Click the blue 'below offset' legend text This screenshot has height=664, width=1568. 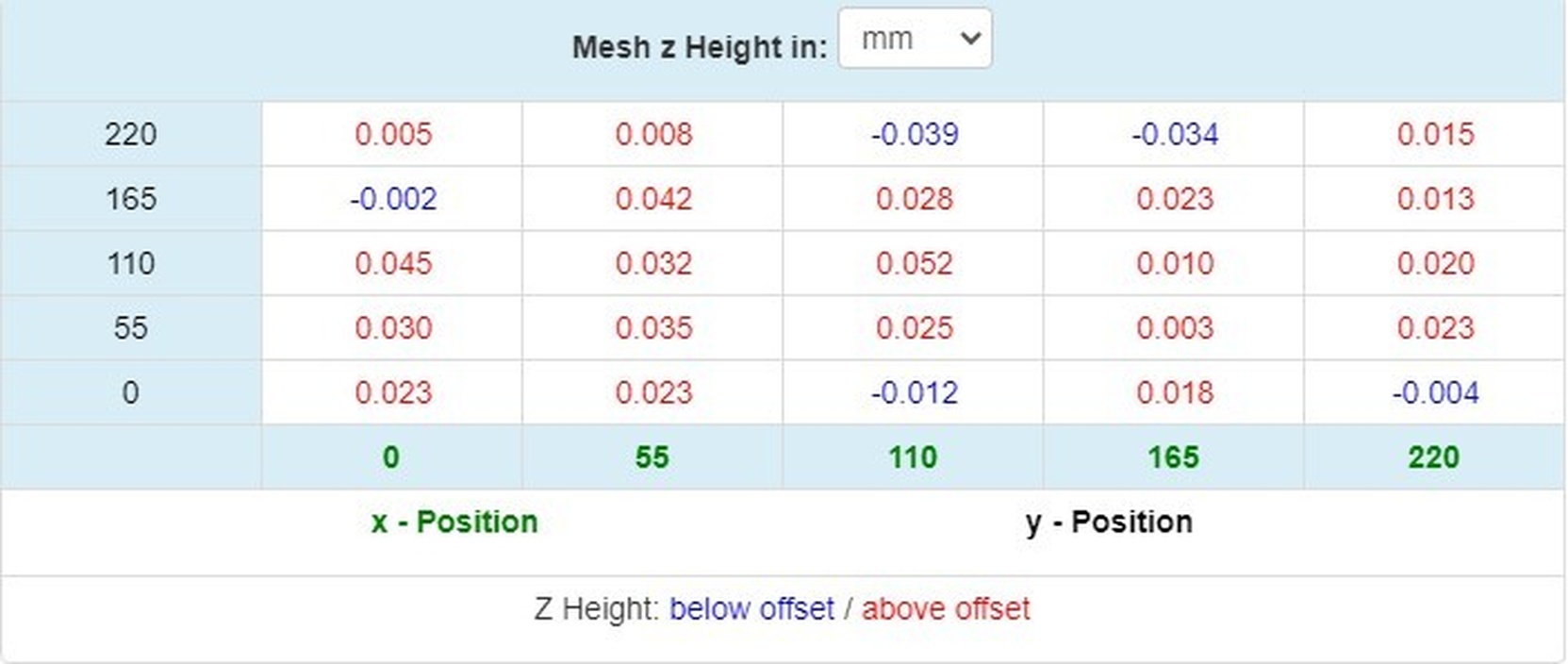coord(751,609)
